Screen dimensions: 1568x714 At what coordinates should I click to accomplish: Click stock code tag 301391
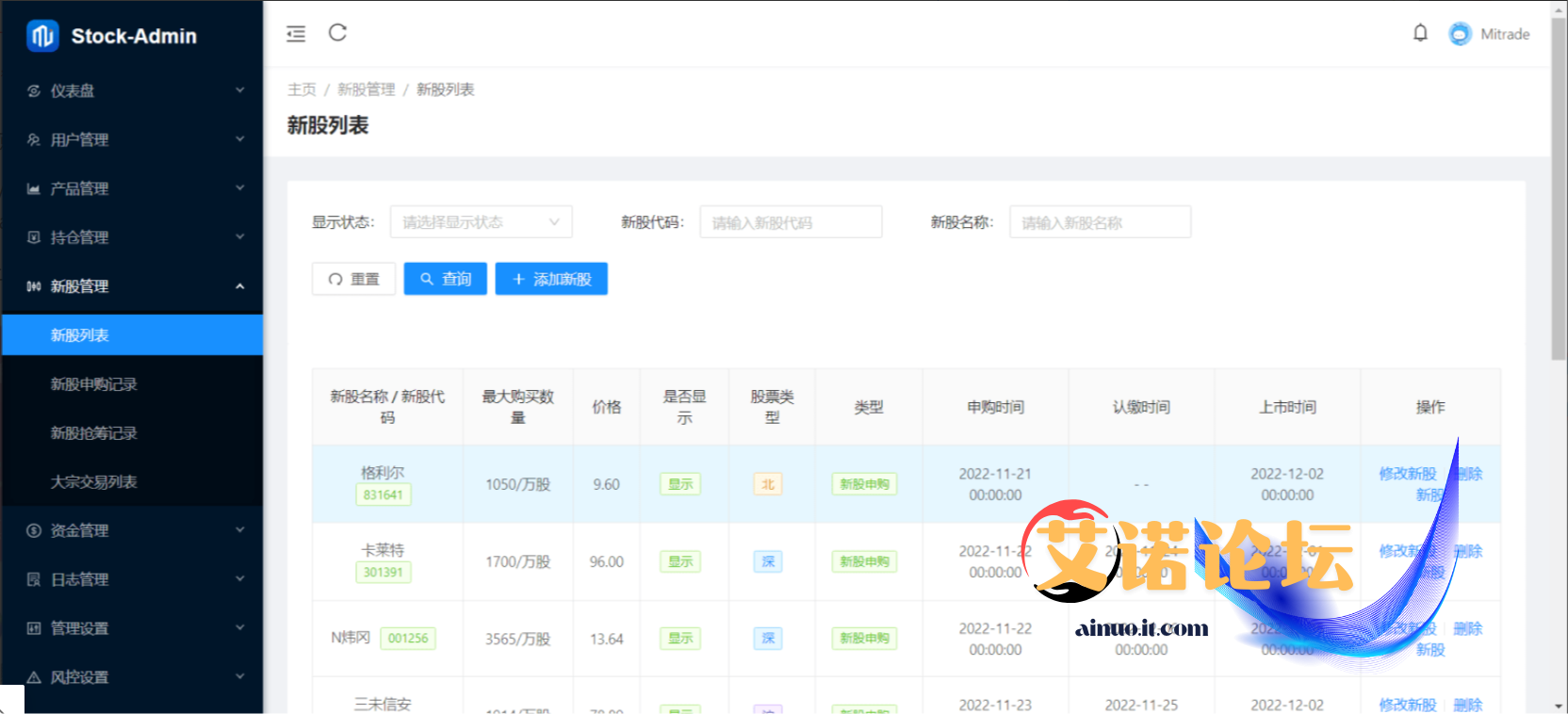[383, 572]
